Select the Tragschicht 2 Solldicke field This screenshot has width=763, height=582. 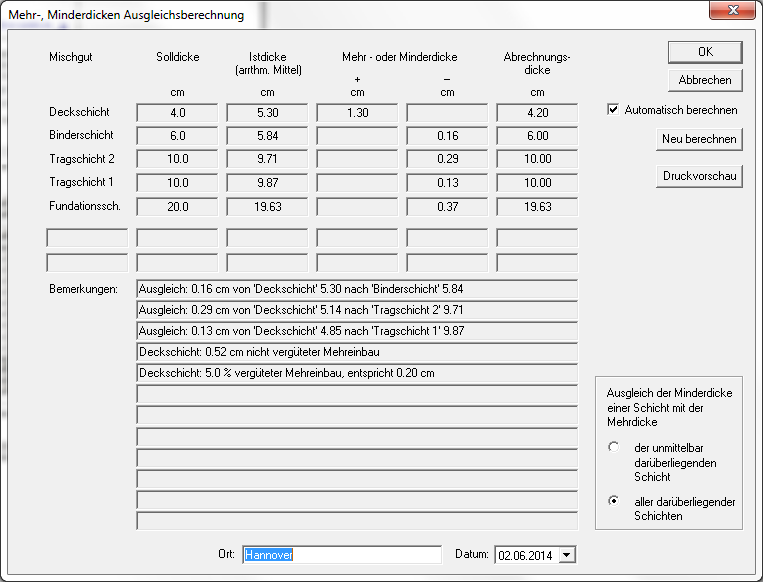(177, 159)
